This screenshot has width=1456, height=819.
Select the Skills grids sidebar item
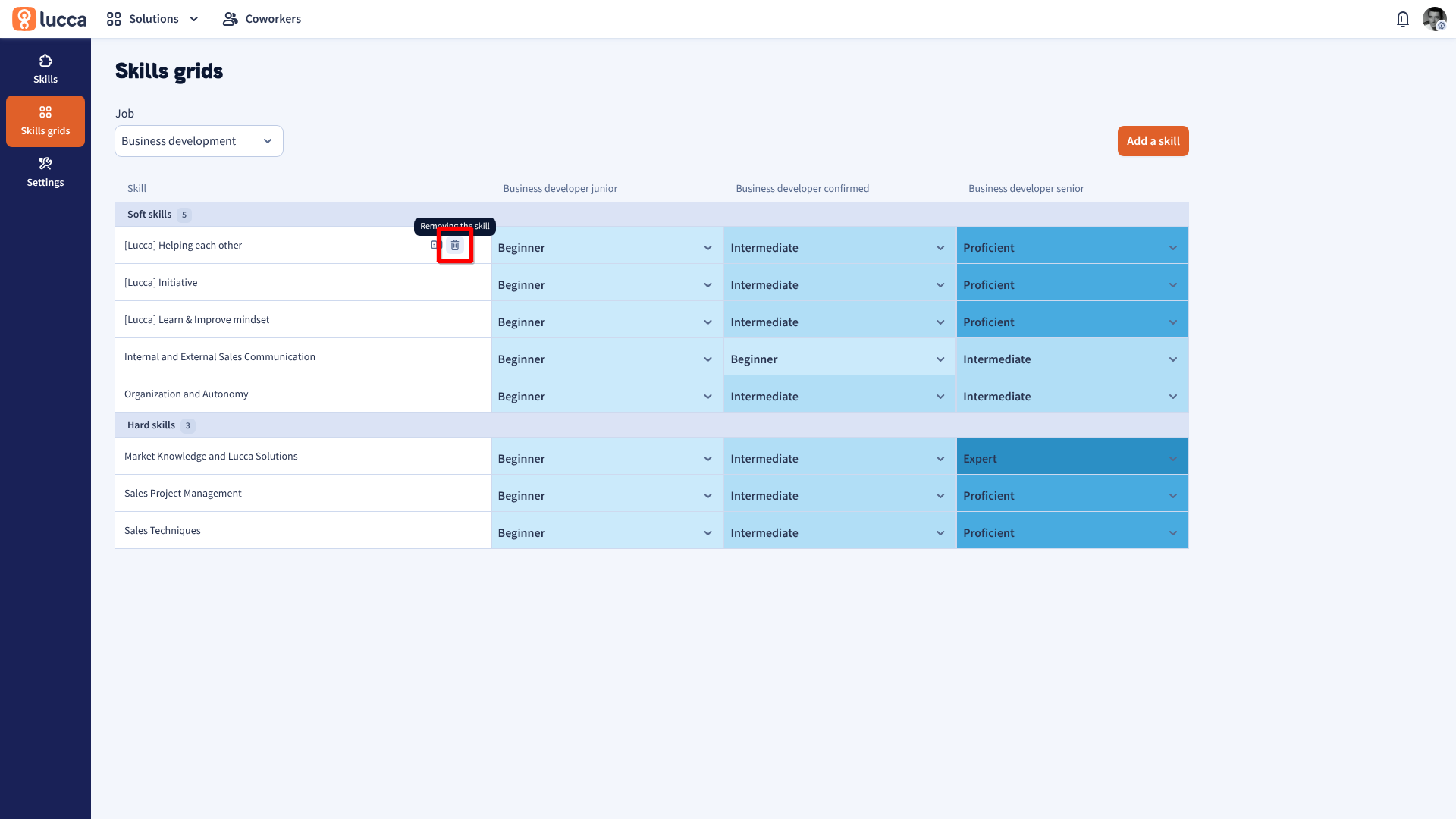coord(45,121)
